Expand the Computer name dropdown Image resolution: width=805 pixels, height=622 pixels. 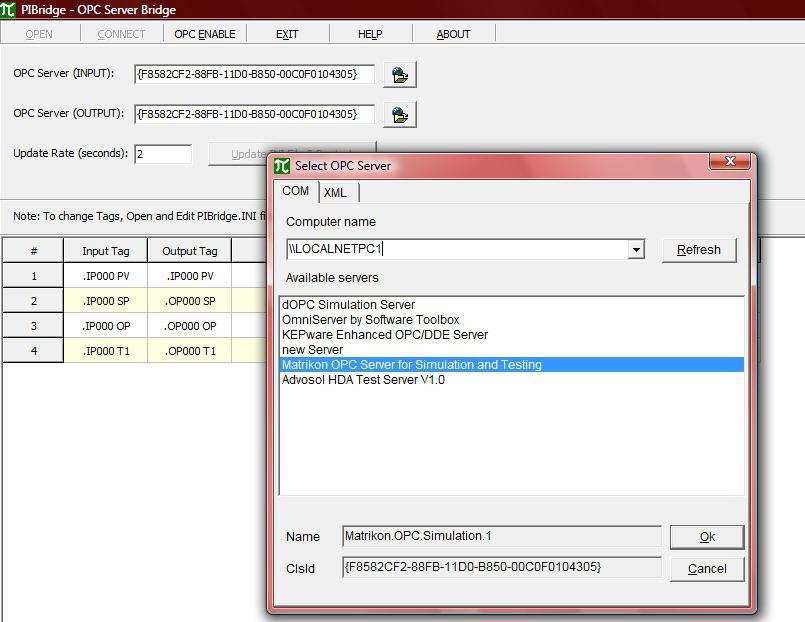pos(636,250)
